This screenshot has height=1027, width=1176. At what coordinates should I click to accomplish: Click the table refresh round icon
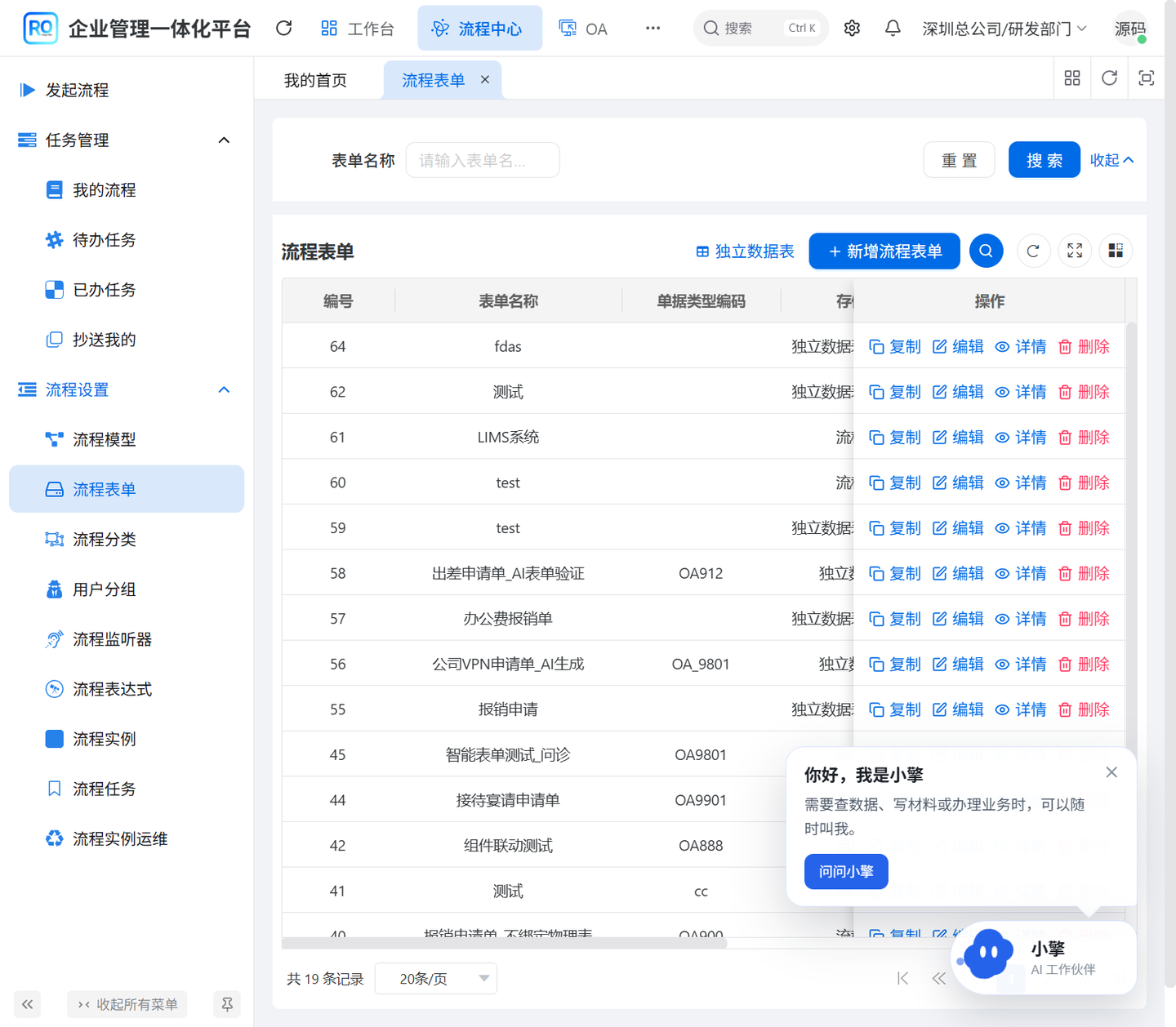pyautogui.click(x=1033, y=251)
